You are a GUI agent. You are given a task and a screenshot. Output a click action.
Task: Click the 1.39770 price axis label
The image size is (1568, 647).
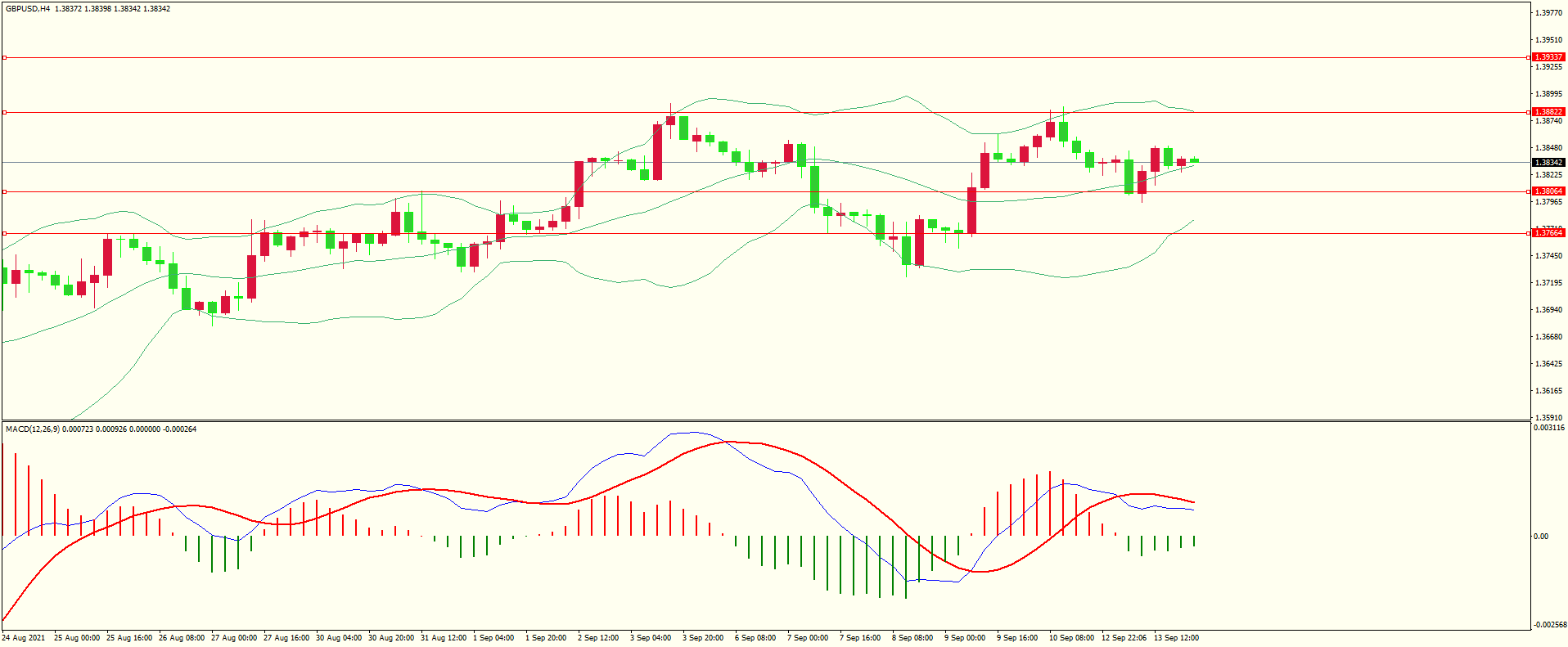coord(1548,13)
